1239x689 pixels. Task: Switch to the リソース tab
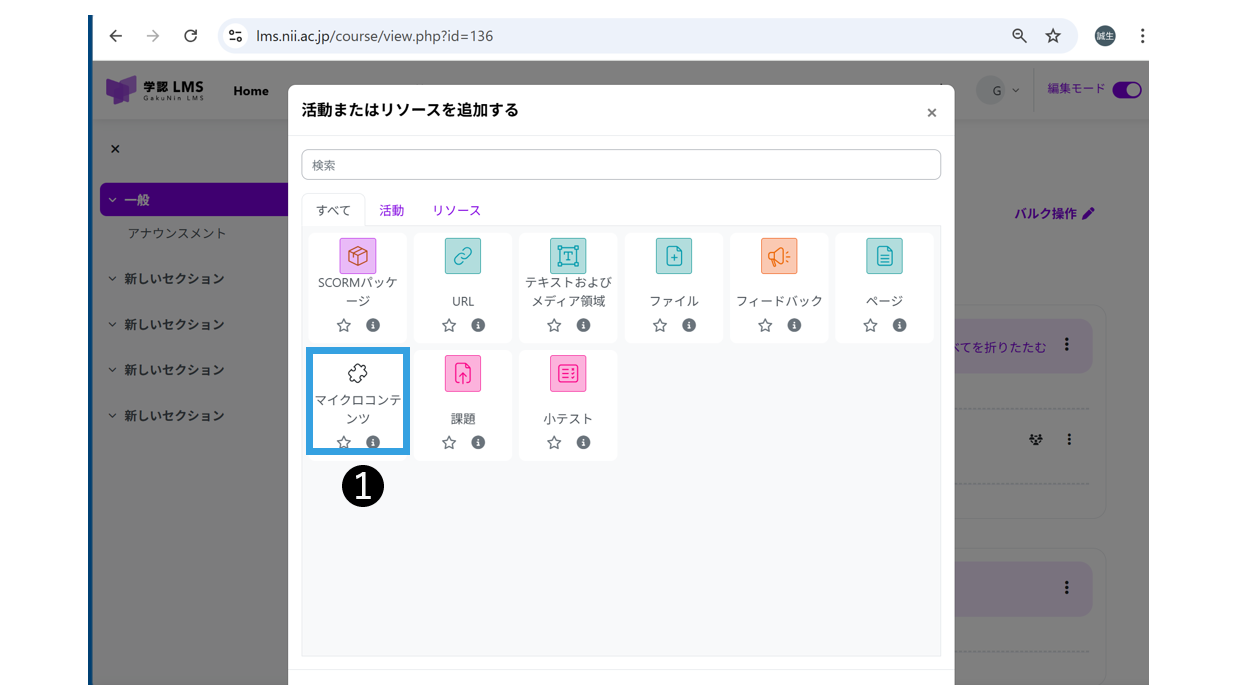pyautogui.click(x=456, y=211)
